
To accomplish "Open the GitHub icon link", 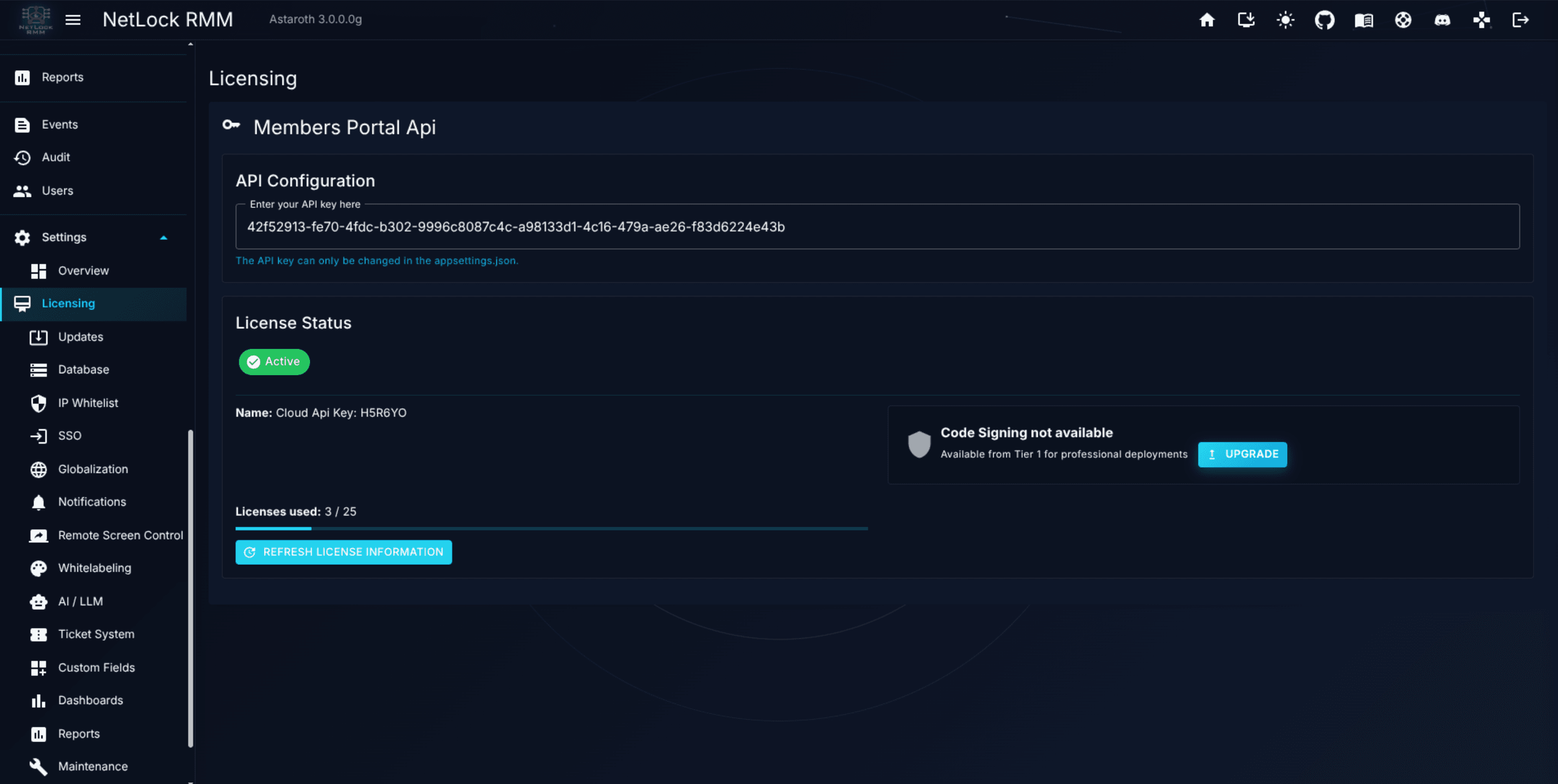I will 1324,20.
